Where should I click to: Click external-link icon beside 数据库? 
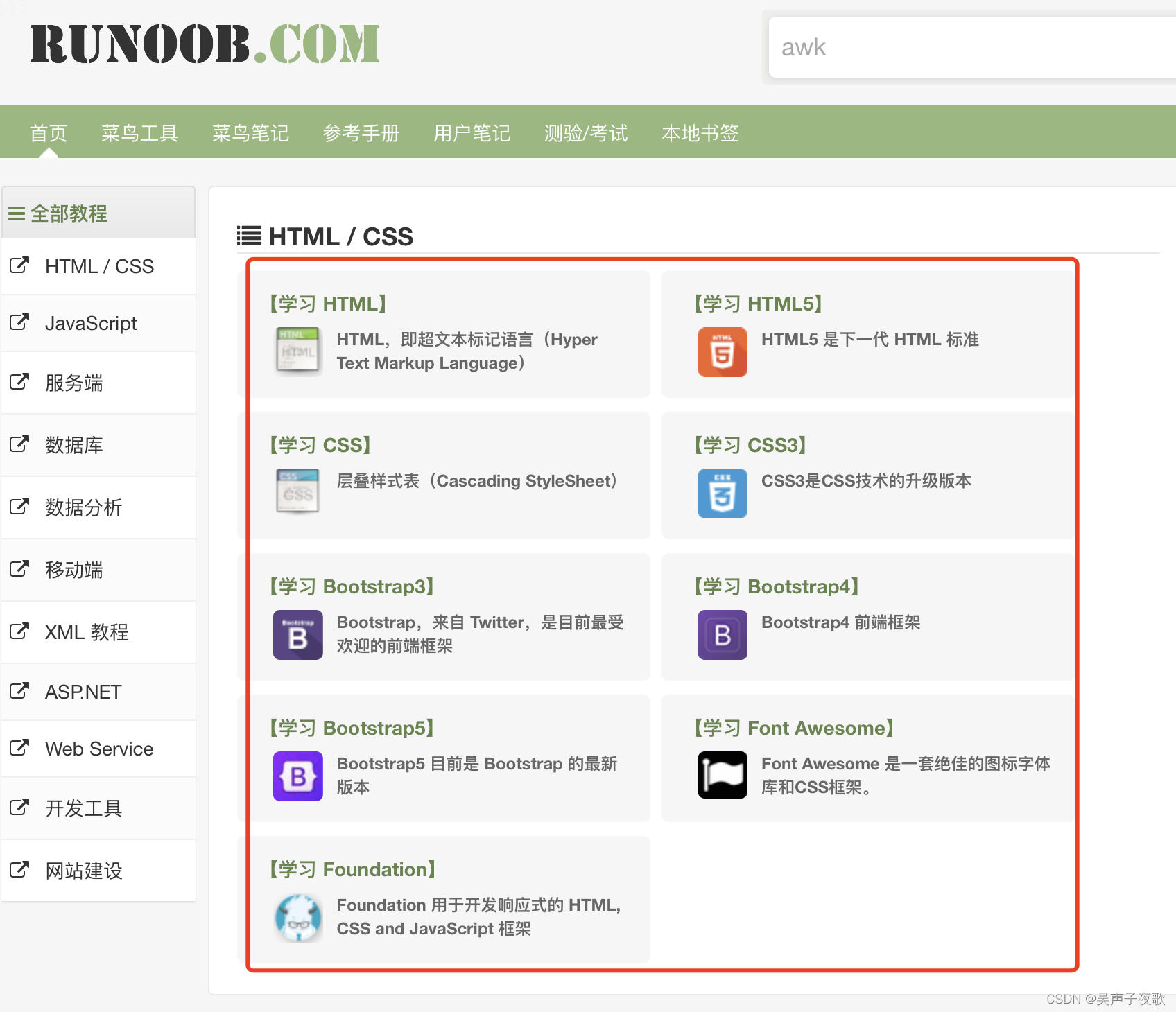19,444
